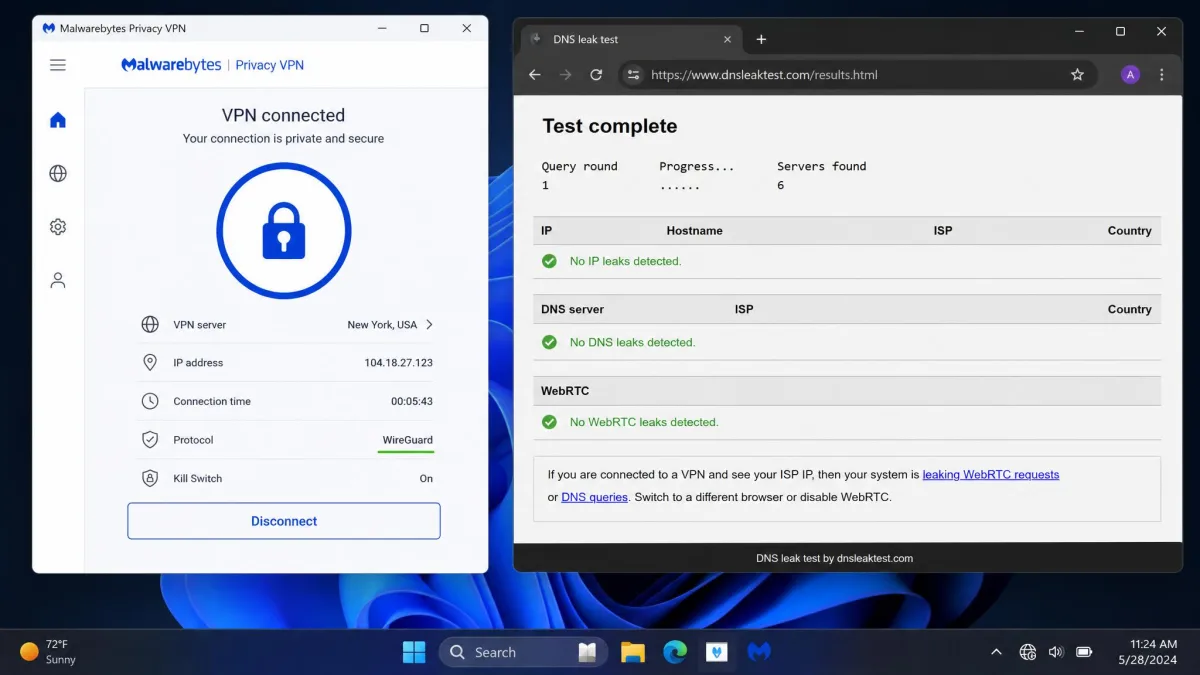Viewport: 1200px width, 675px height.
Task: Toggle the Kill Switch On setting
Action: coord(426,478)
